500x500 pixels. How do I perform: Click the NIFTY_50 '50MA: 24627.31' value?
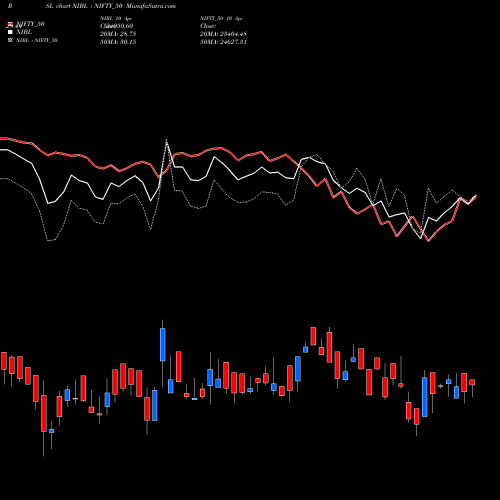click(223, 42)
